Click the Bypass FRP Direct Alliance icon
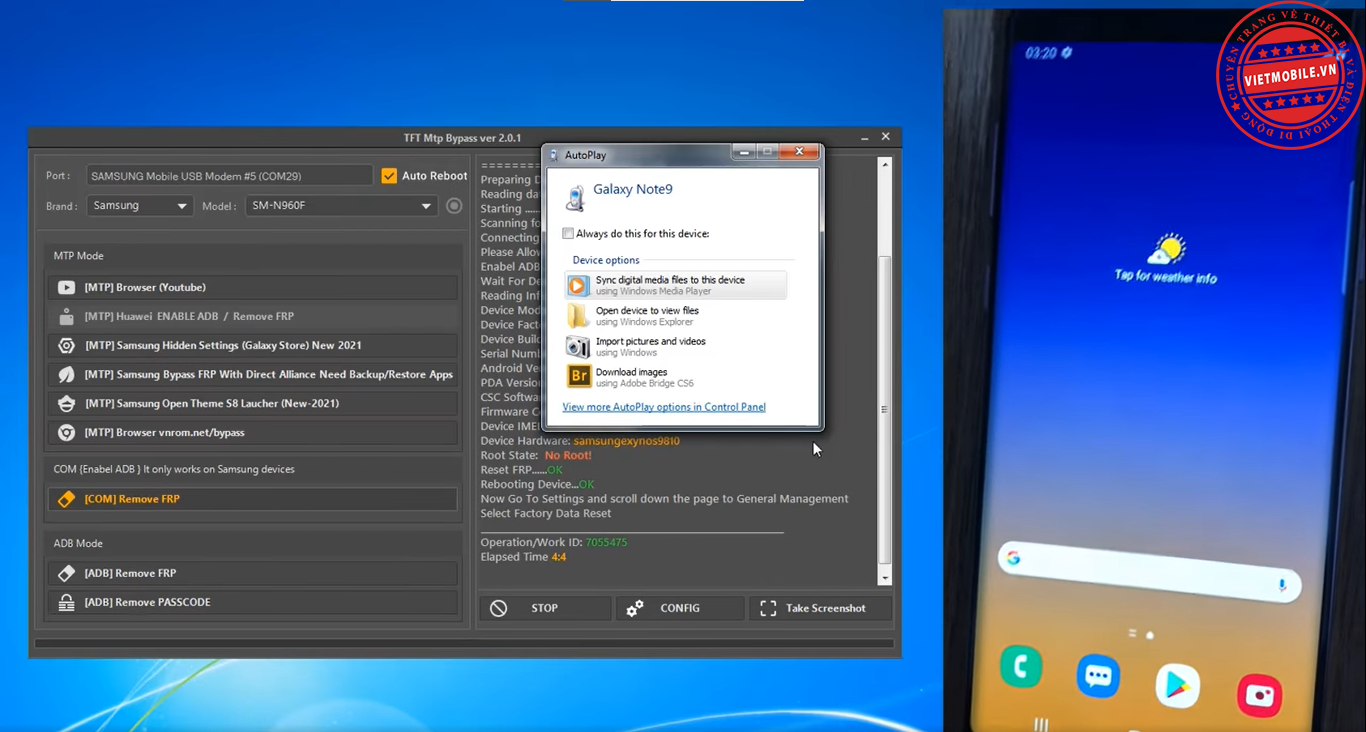The image size is (1366, 732). pyautogui.click(x=66, y=374)
